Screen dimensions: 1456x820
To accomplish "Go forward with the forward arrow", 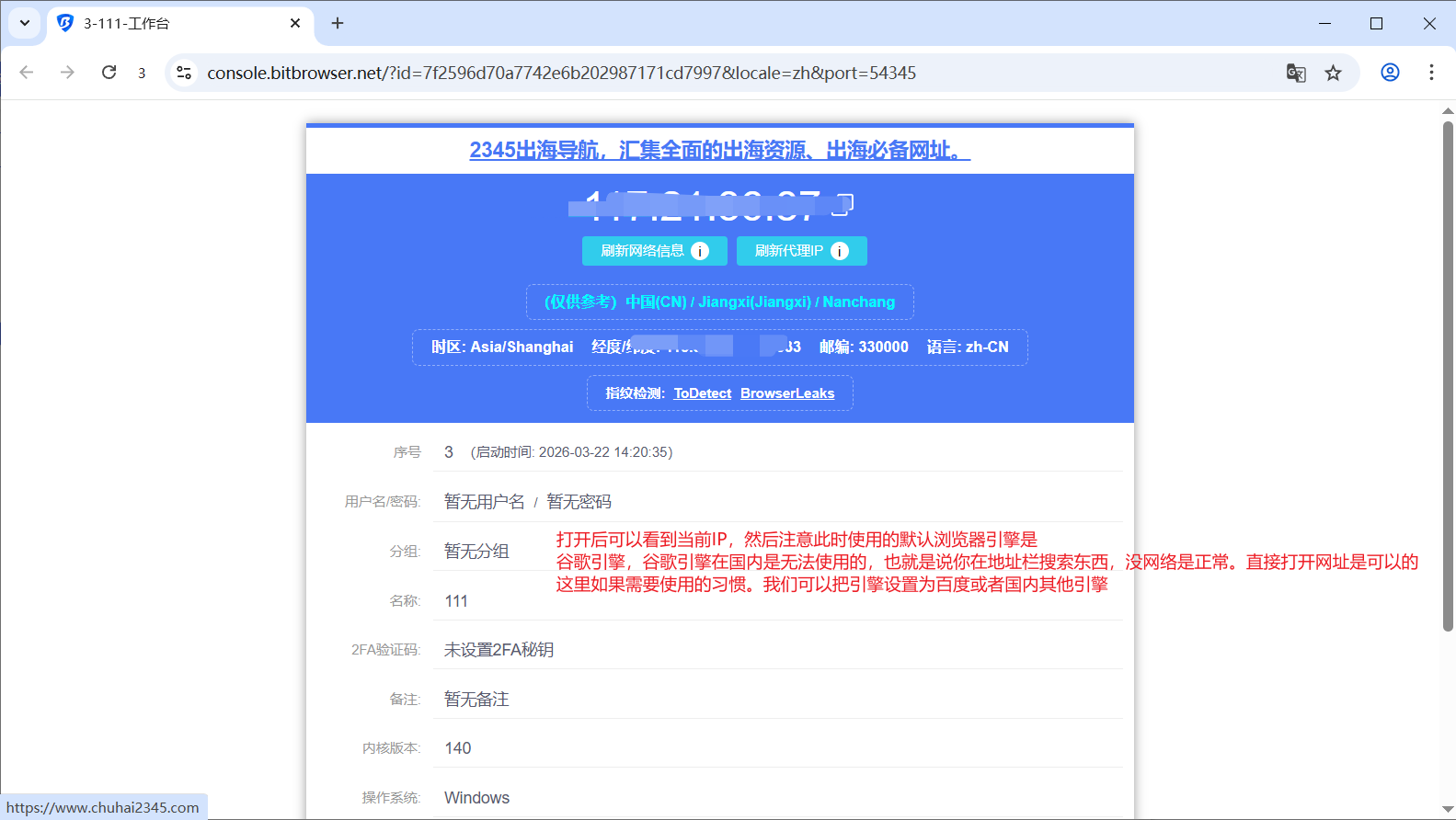I will click(67, 73).
